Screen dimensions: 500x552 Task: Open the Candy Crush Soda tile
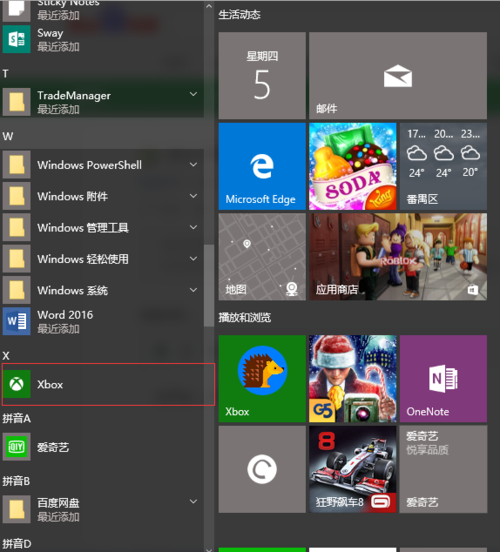coord(352,166)
